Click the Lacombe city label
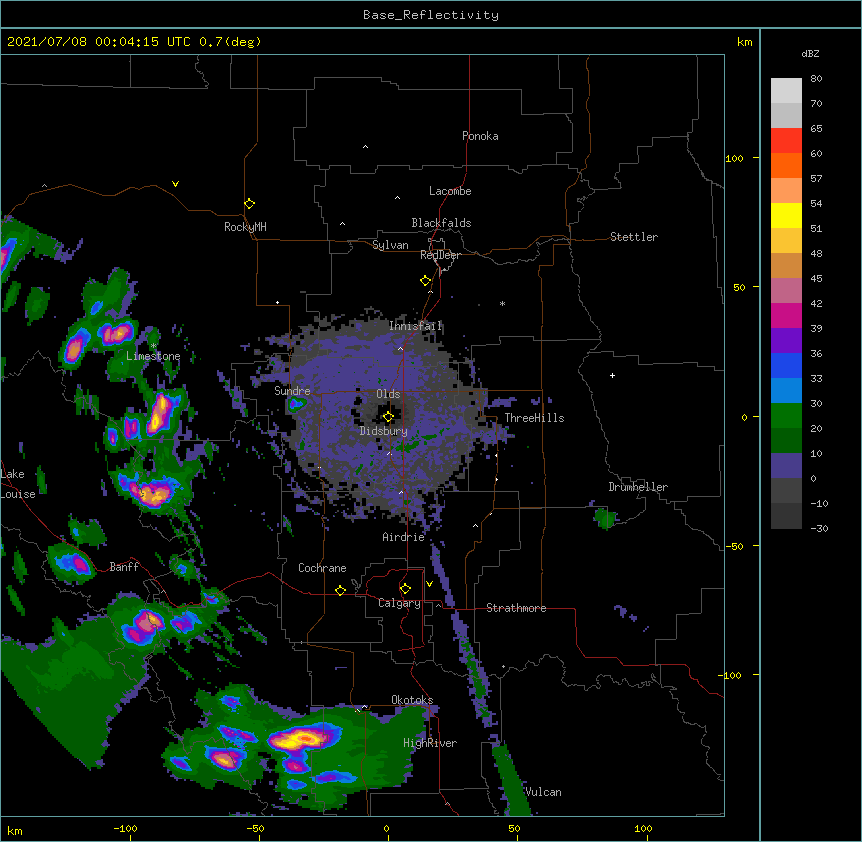 (x=450, y=191)
